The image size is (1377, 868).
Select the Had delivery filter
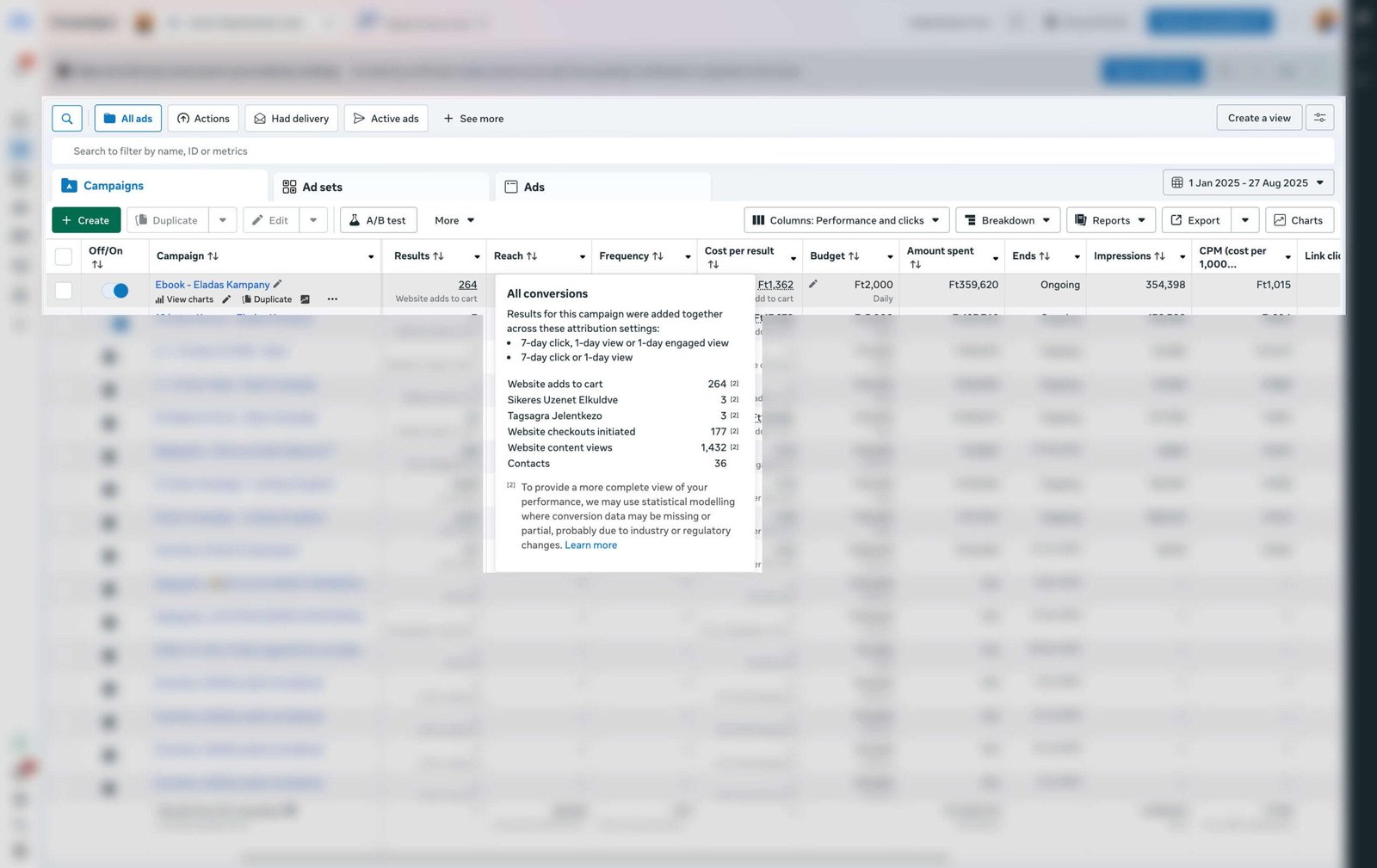point(291,119)
